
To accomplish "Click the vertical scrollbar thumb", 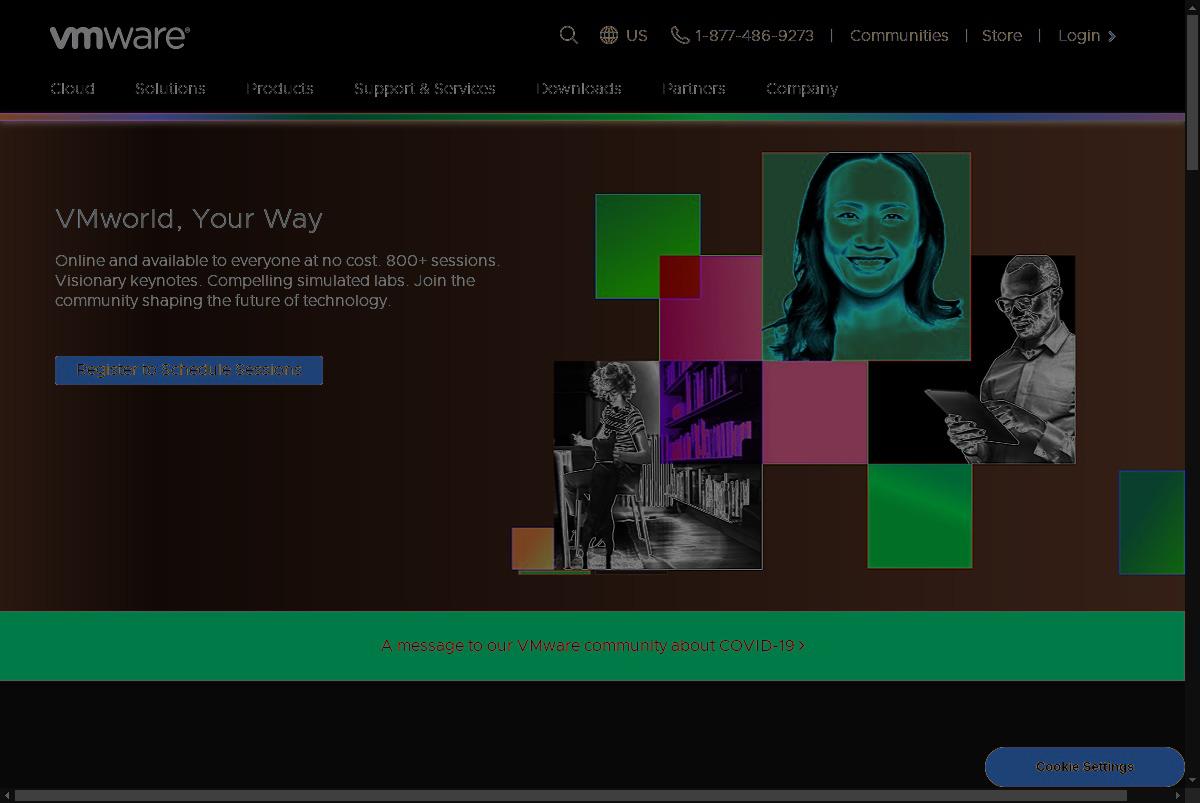I will [x=1192, y=90].
